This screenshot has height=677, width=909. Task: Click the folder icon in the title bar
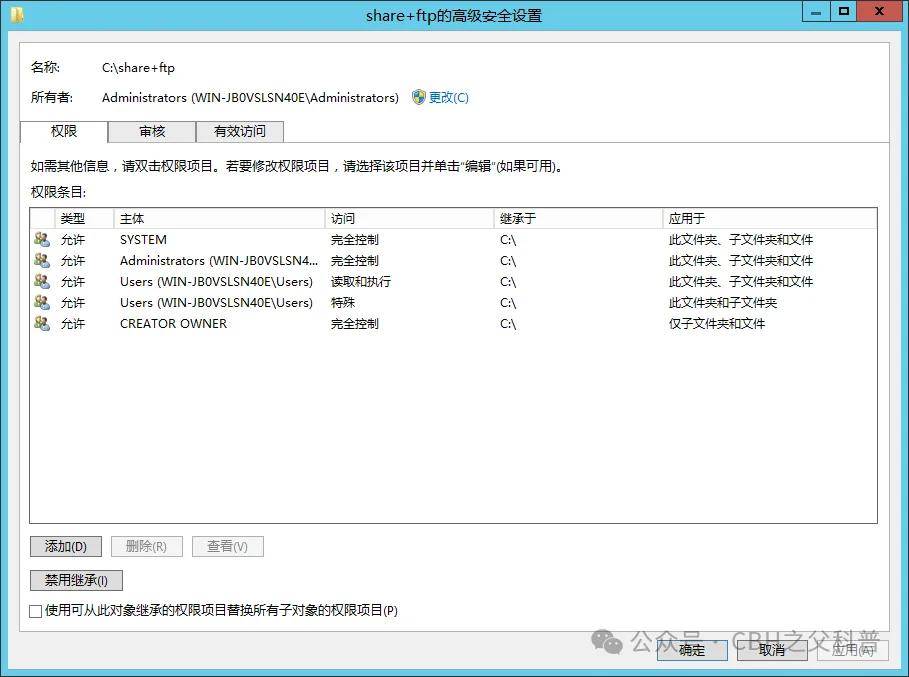pyautogui.click(x=17, y=14)
